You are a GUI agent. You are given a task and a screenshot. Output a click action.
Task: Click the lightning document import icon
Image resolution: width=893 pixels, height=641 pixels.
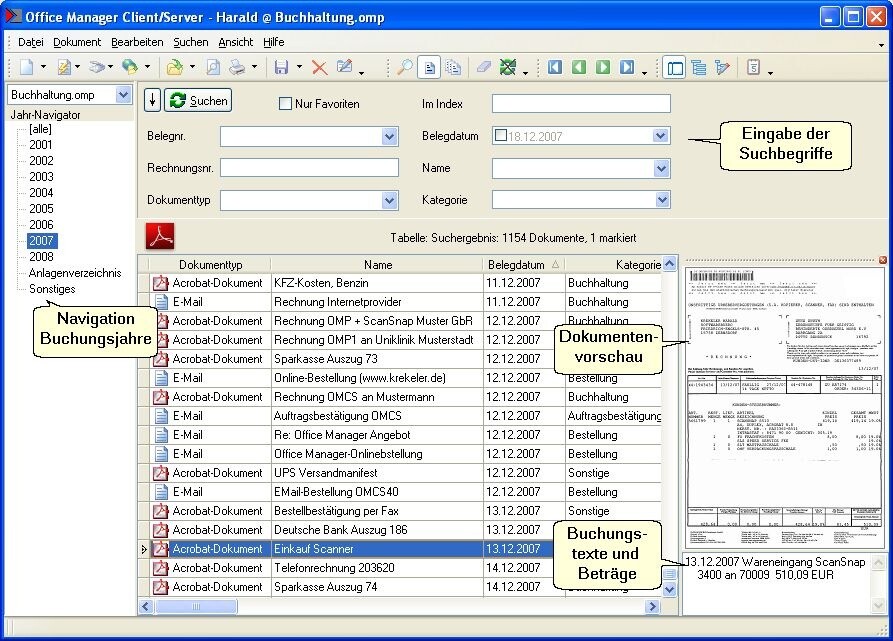pos(64,68)
